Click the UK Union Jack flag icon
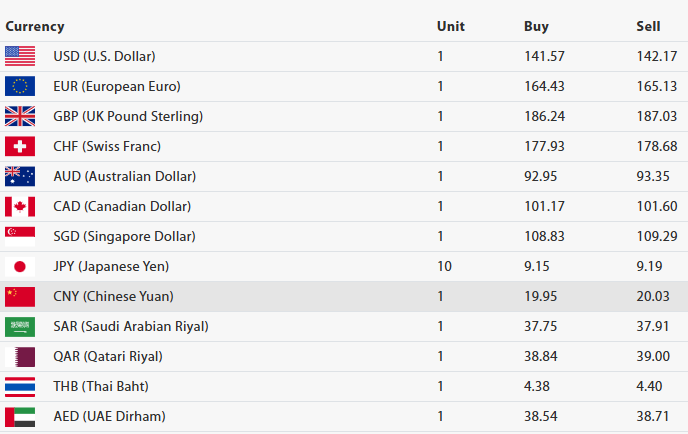Screen dimensions: 688x434 (20, 116)
